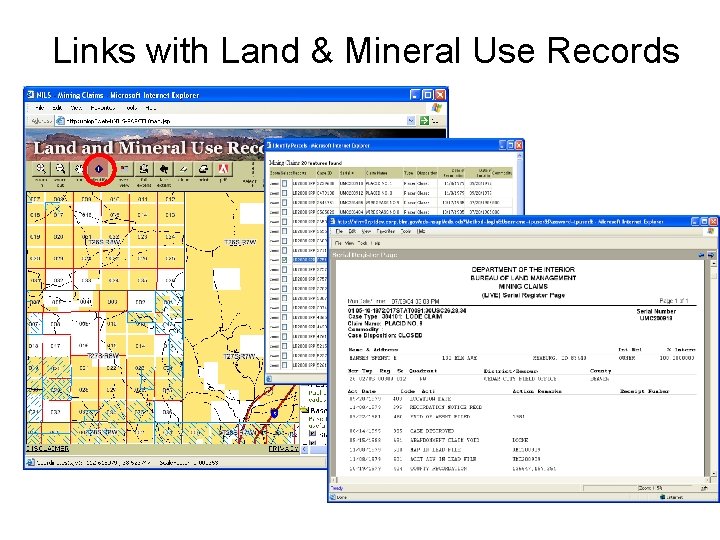Screen dimensions: 720x540
Task: Click the Adobe PDF export icon
Action: click(x=223, y=169)
